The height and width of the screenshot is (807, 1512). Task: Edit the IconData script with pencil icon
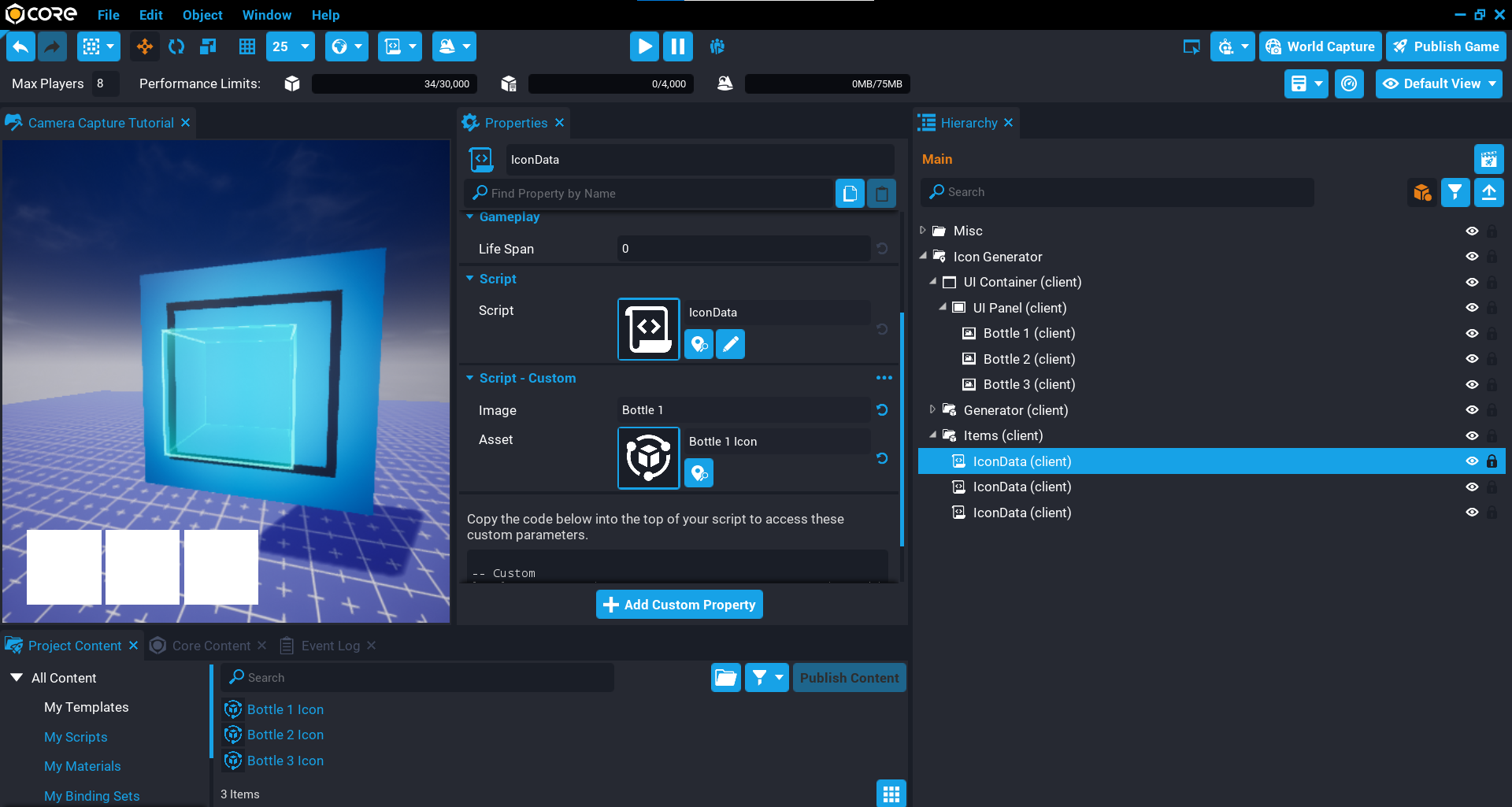coord(730,344)
